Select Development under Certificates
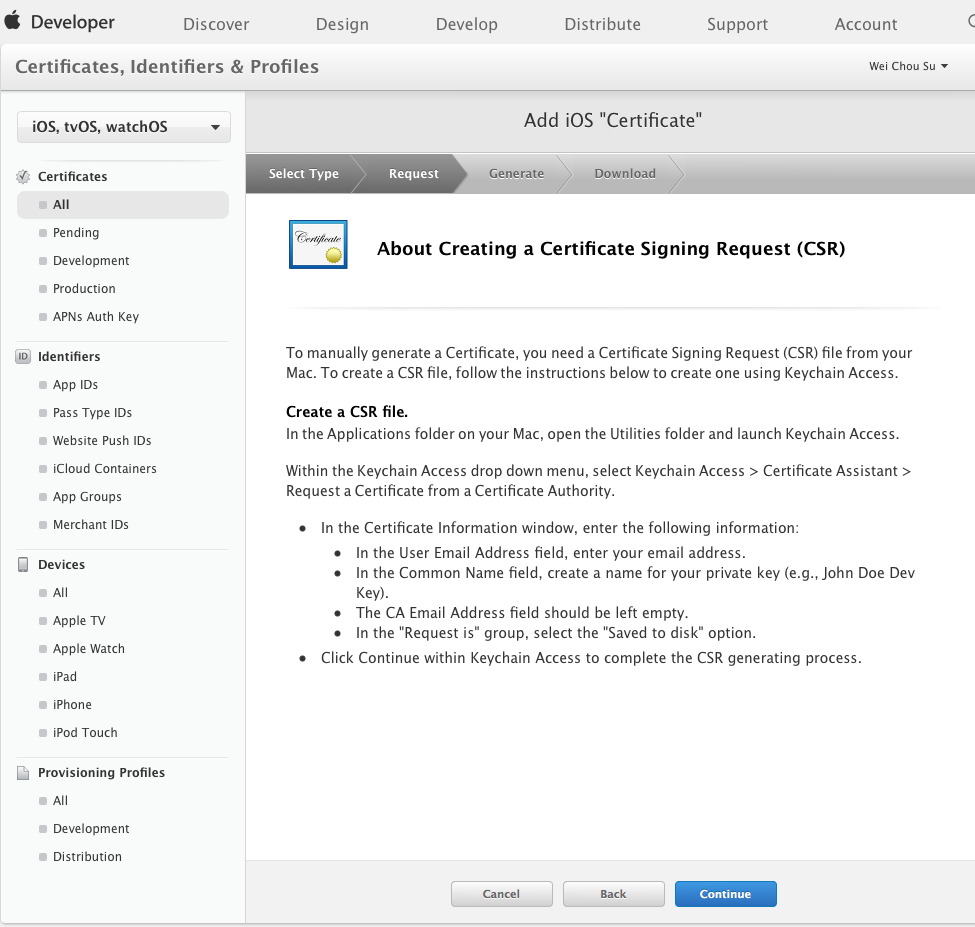Image resolution: width=975 pixels, height=927 pixels. (x=91, y=261)
